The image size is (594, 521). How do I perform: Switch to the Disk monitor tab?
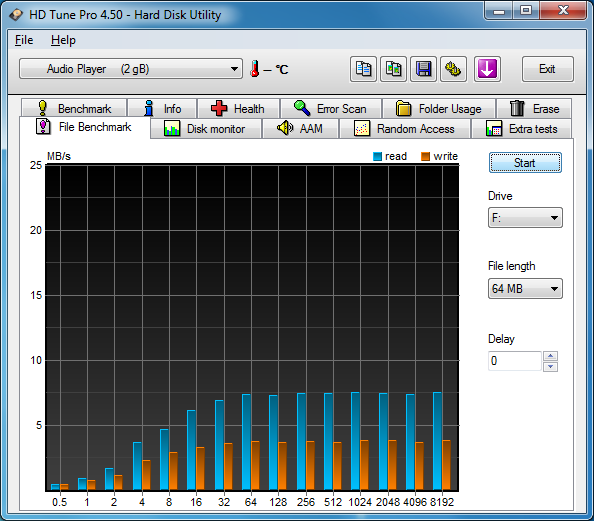point(206,129)
